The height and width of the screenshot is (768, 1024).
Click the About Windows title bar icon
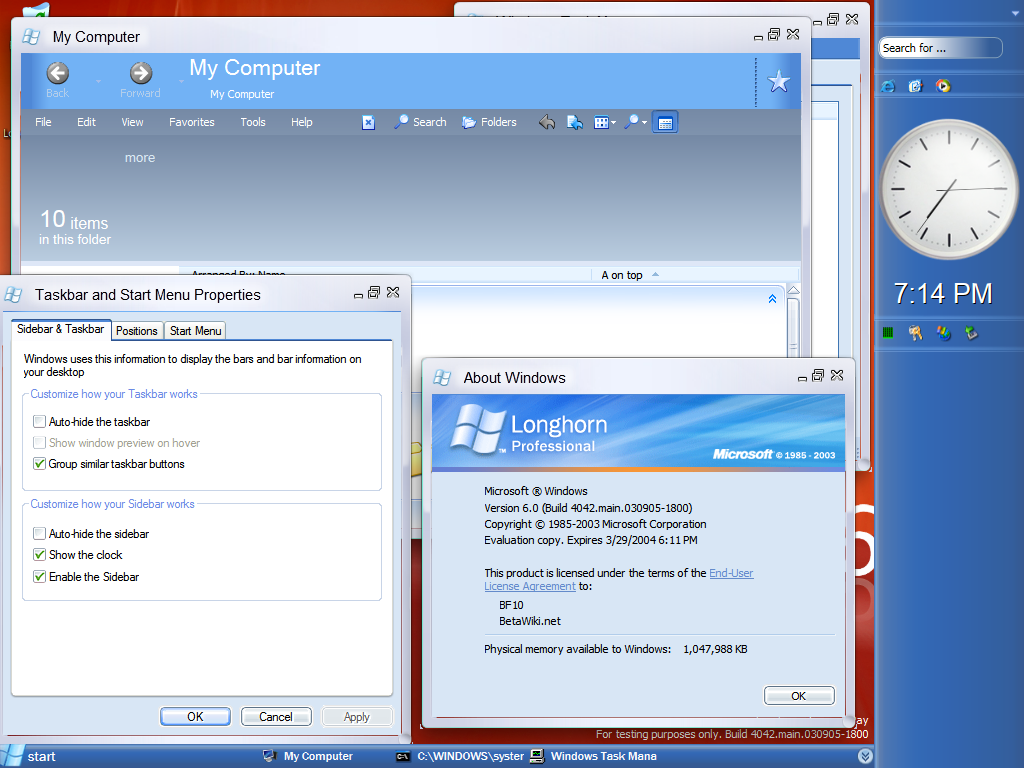pos(442,377)
